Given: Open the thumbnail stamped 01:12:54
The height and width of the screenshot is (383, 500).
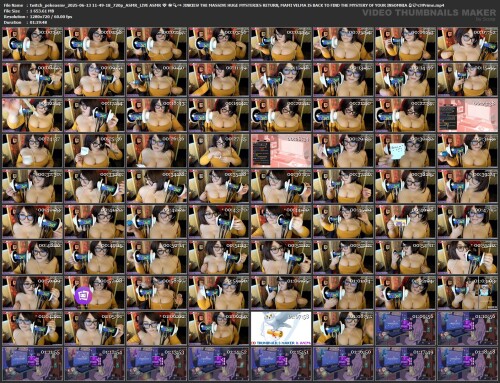Looking at the screenshot, I should tap(94, 364).
